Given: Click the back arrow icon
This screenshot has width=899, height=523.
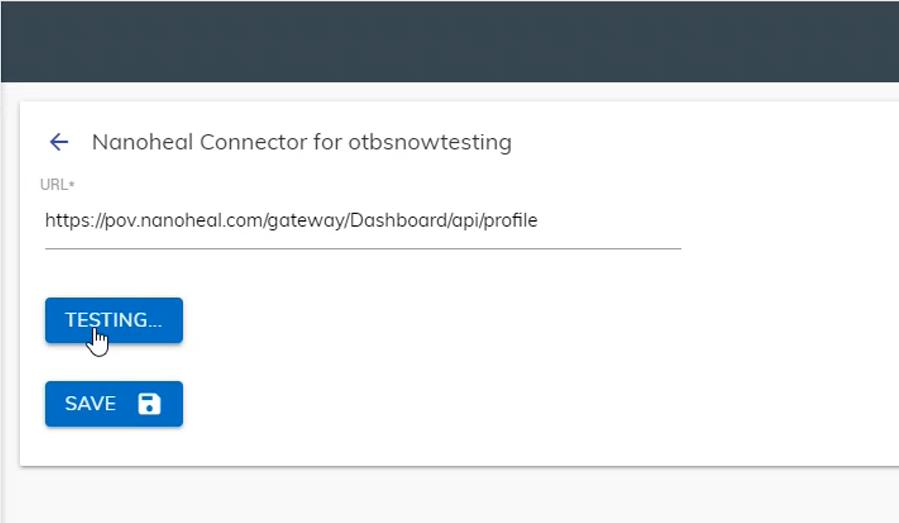Looking at the screenshot, I should tap(59, 142).
